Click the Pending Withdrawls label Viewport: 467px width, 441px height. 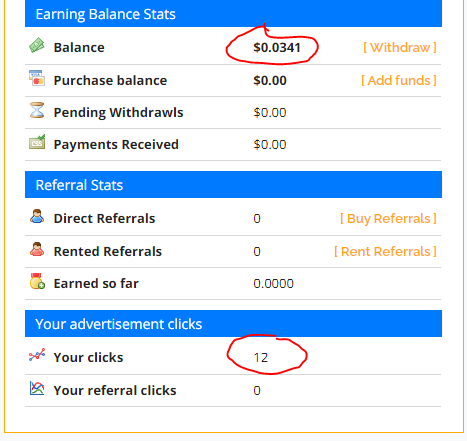(x=118, y=112)
